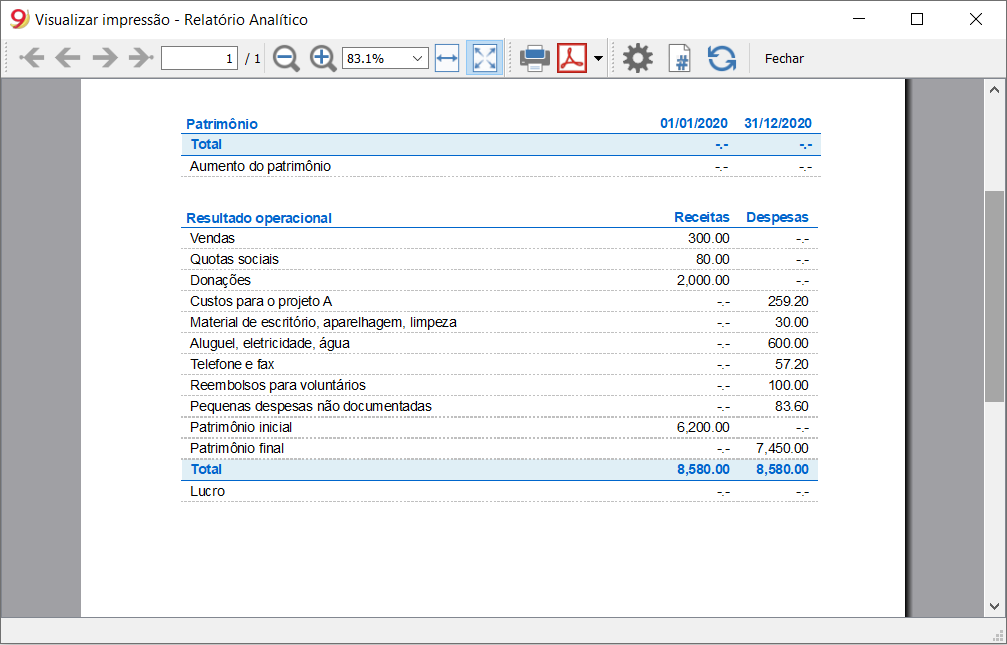Click the Receitas column header
Viewport: 1007px width, 645px height.
[x=701, y=217]
